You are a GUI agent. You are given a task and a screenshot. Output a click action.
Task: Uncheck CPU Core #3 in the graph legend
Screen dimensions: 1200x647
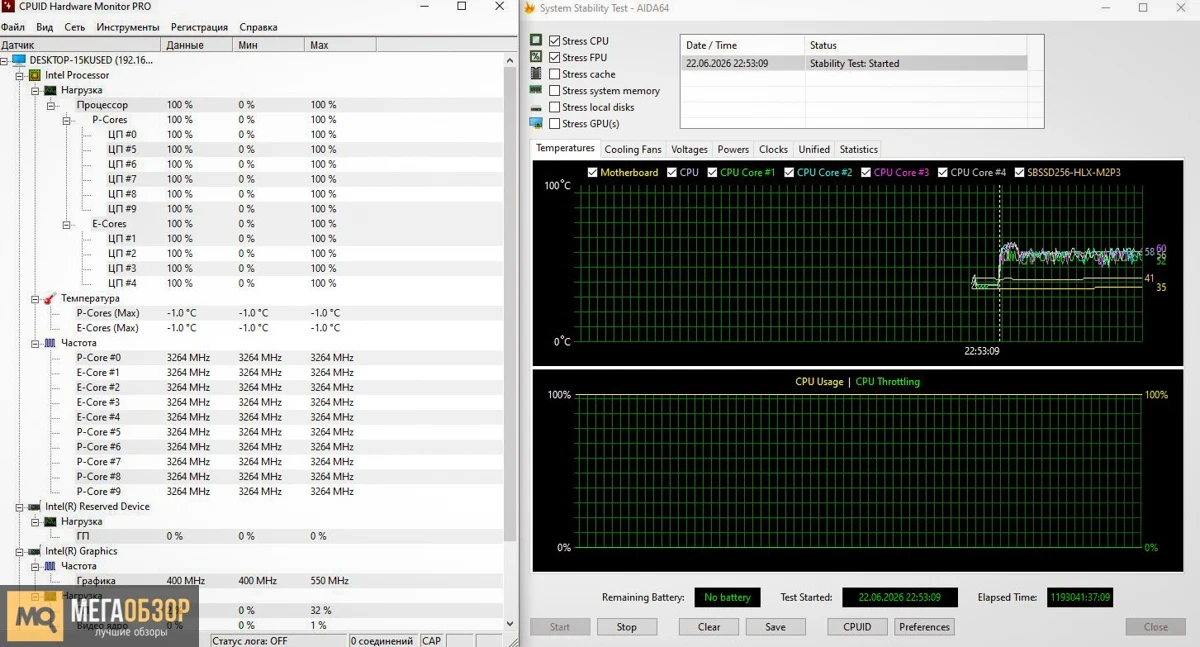pyautogui.click(x=866, y=172)
